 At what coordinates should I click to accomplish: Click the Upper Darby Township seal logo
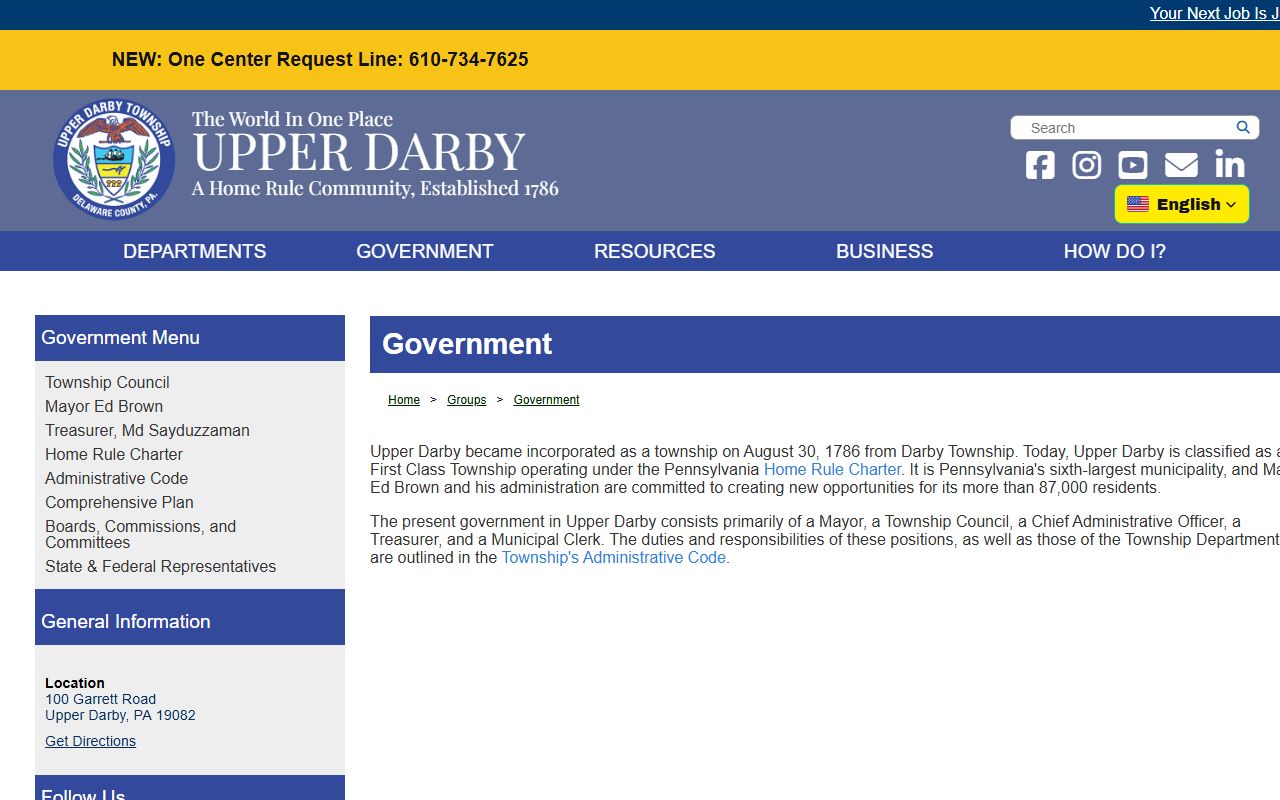click(114, 159)
